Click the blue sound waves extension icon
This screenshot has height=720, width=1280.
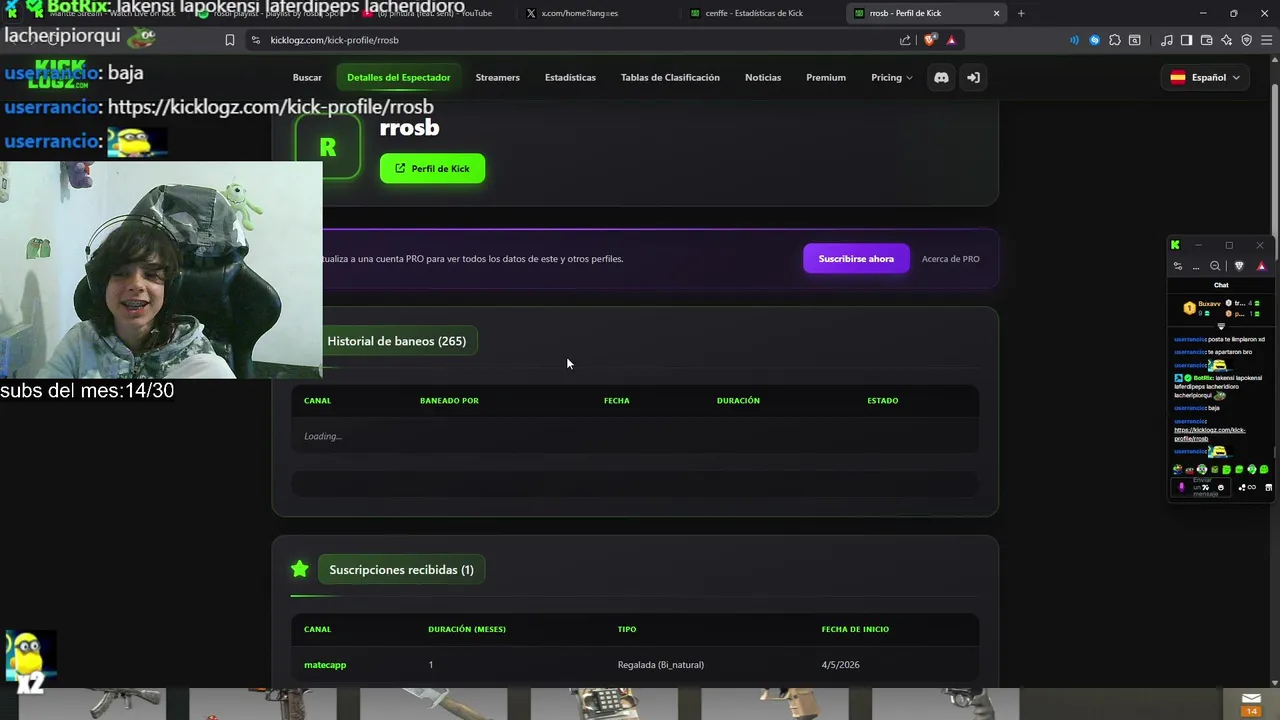point(1074,40)
